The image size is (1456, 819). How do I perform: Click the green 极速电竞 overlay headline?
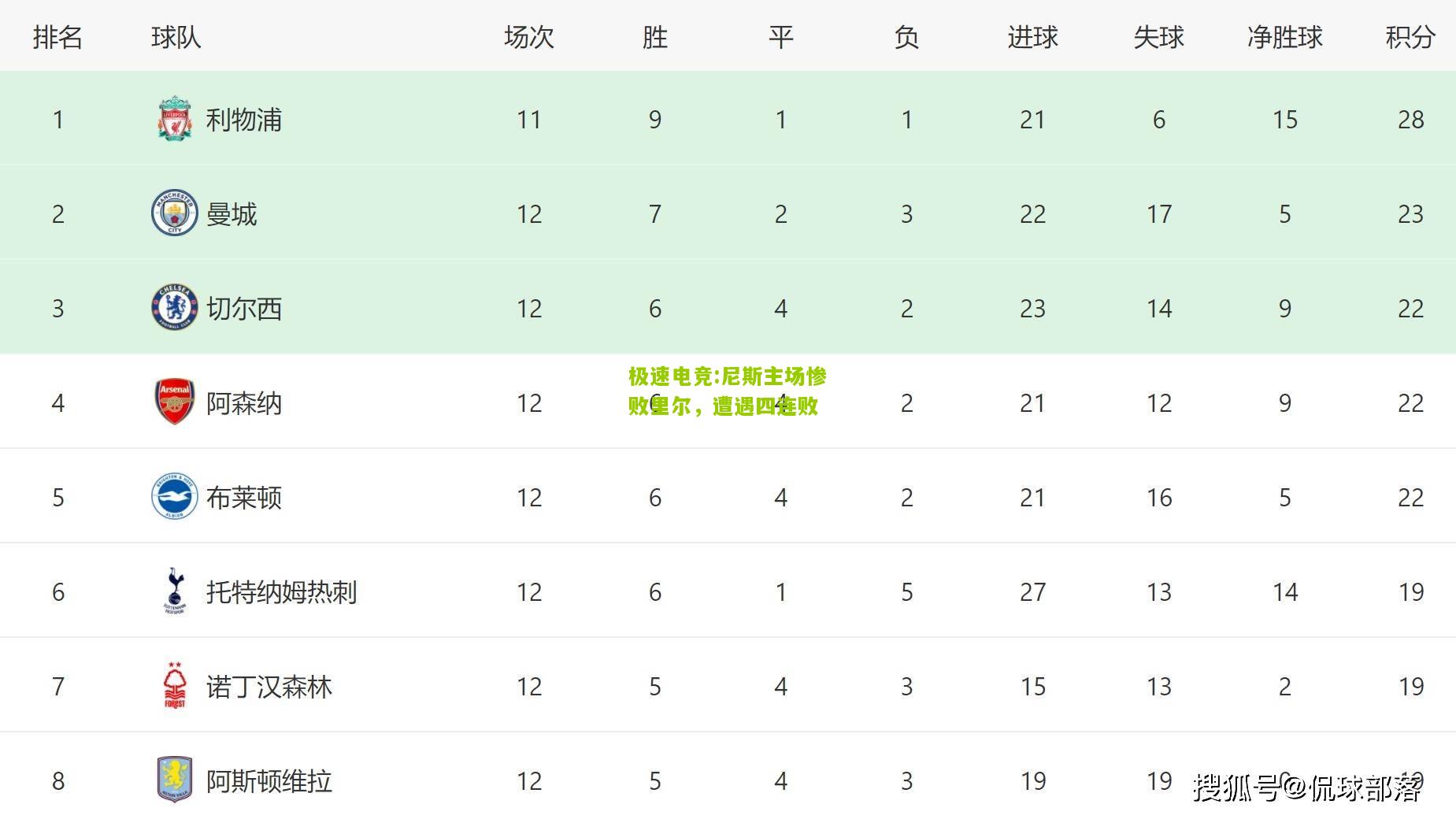727,391
